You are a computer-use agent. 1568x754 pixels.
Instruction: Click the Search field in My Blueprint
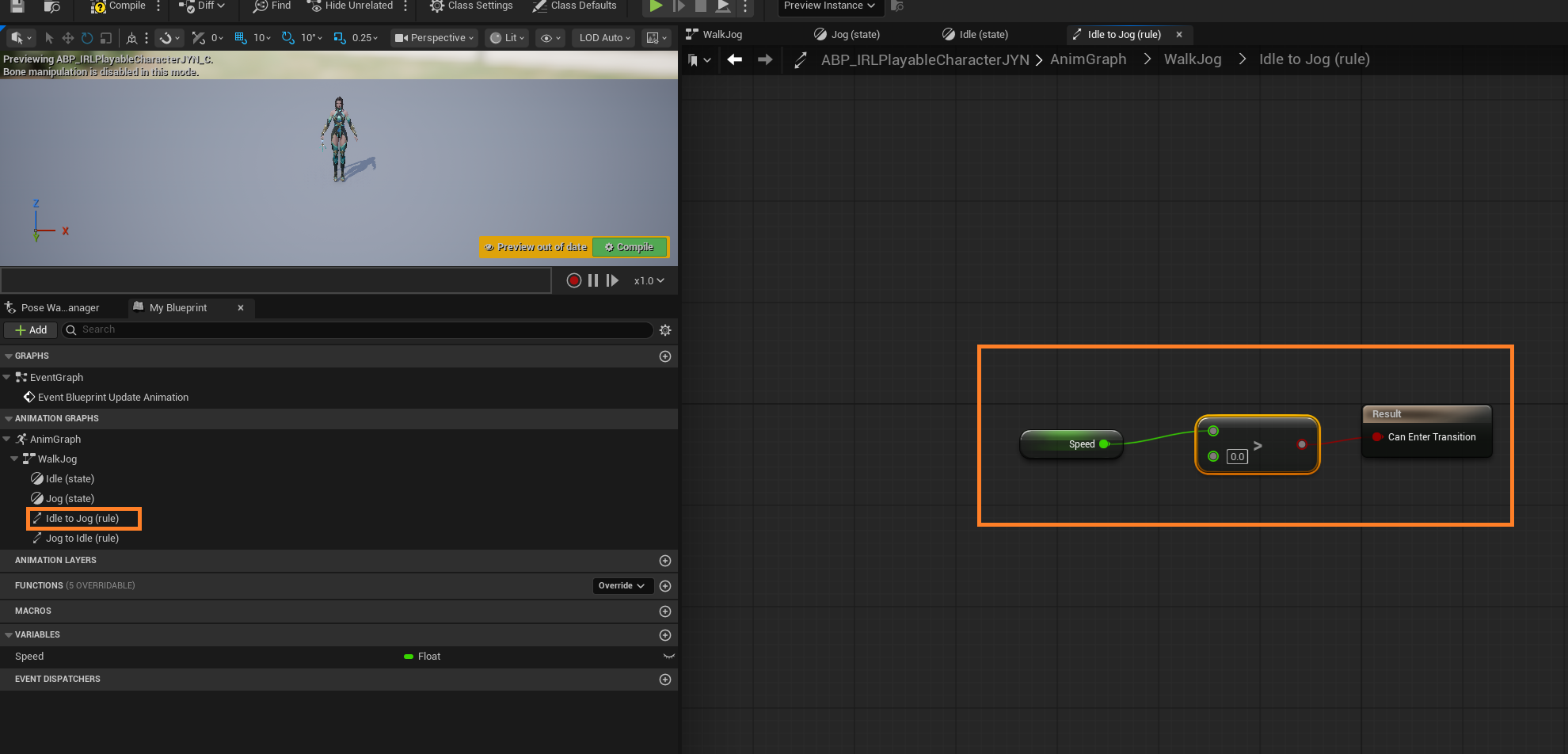pyautogui.click(x=356, y=329)
